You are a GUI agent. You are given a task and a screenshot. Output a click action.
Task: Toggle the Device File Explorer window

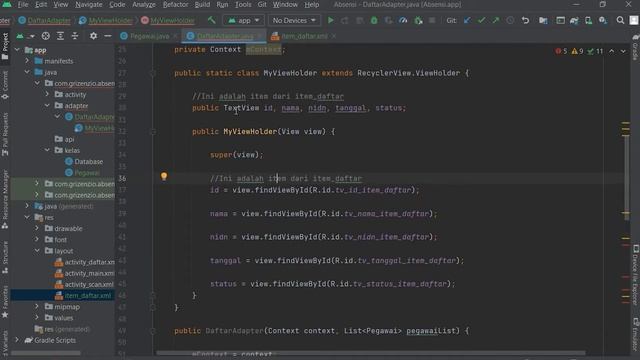click(636, 275)
